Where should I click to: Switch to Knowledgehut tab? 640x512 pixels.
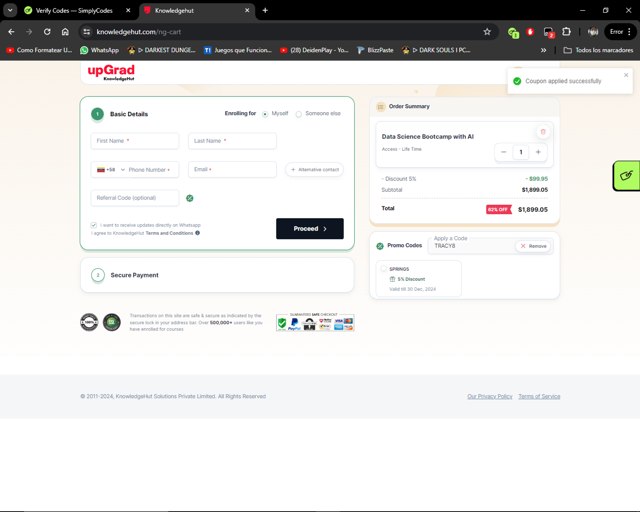tap(197, 11)
